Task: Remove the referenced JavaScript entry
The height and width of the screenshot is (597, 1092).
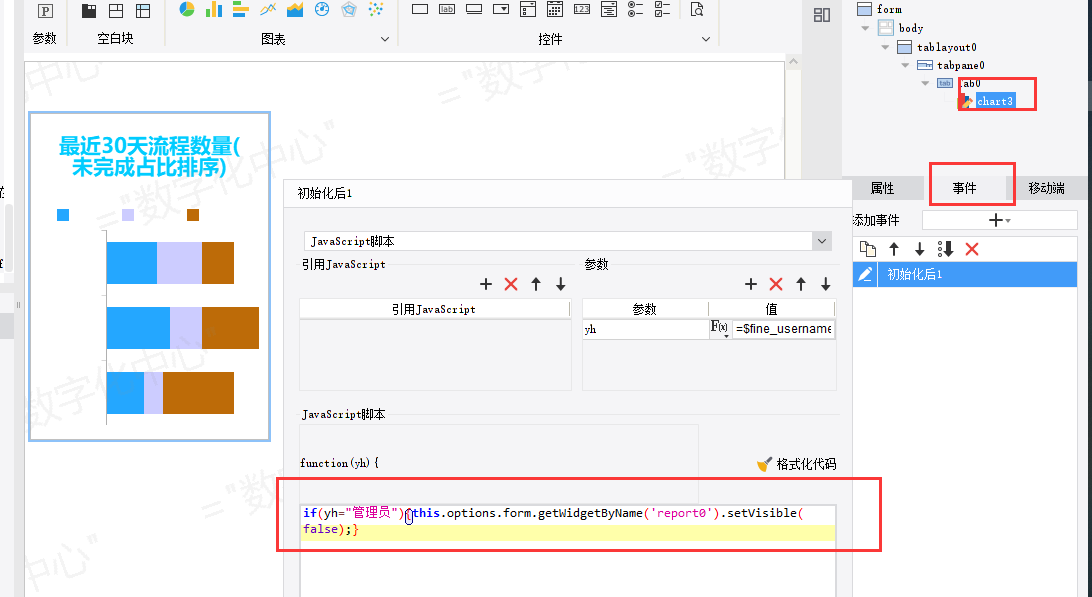Action: pos(511,284)
